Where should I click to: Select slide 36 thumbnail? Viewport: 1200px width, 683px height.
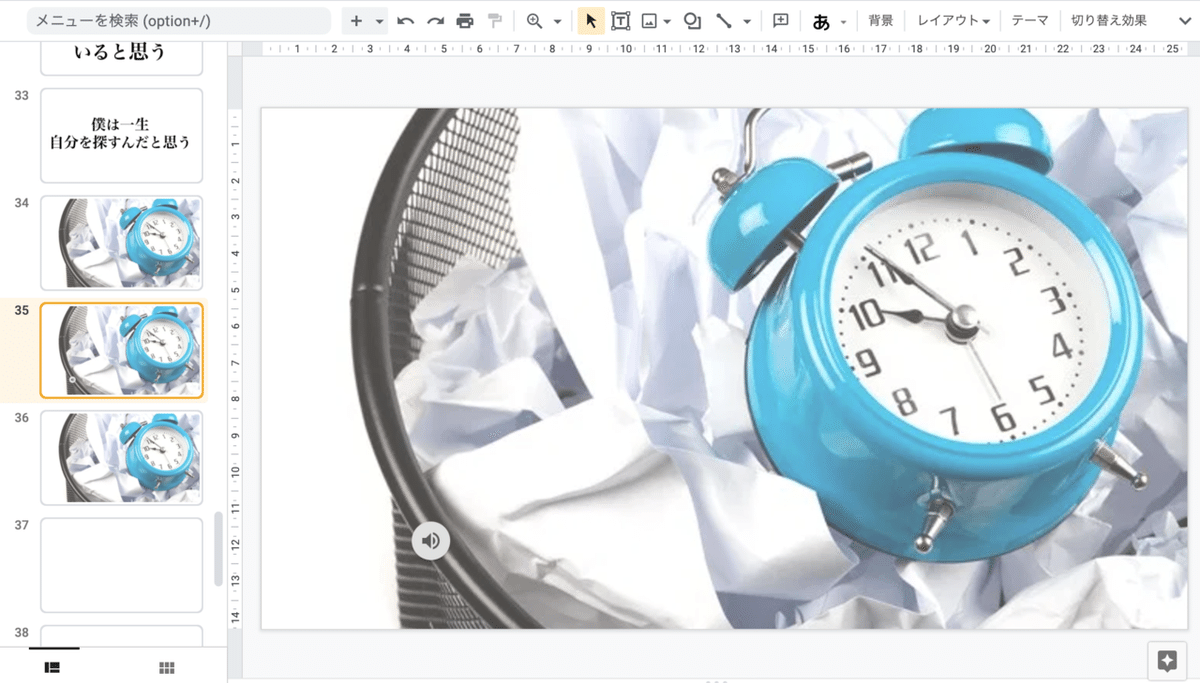click(x=121, y=457)
